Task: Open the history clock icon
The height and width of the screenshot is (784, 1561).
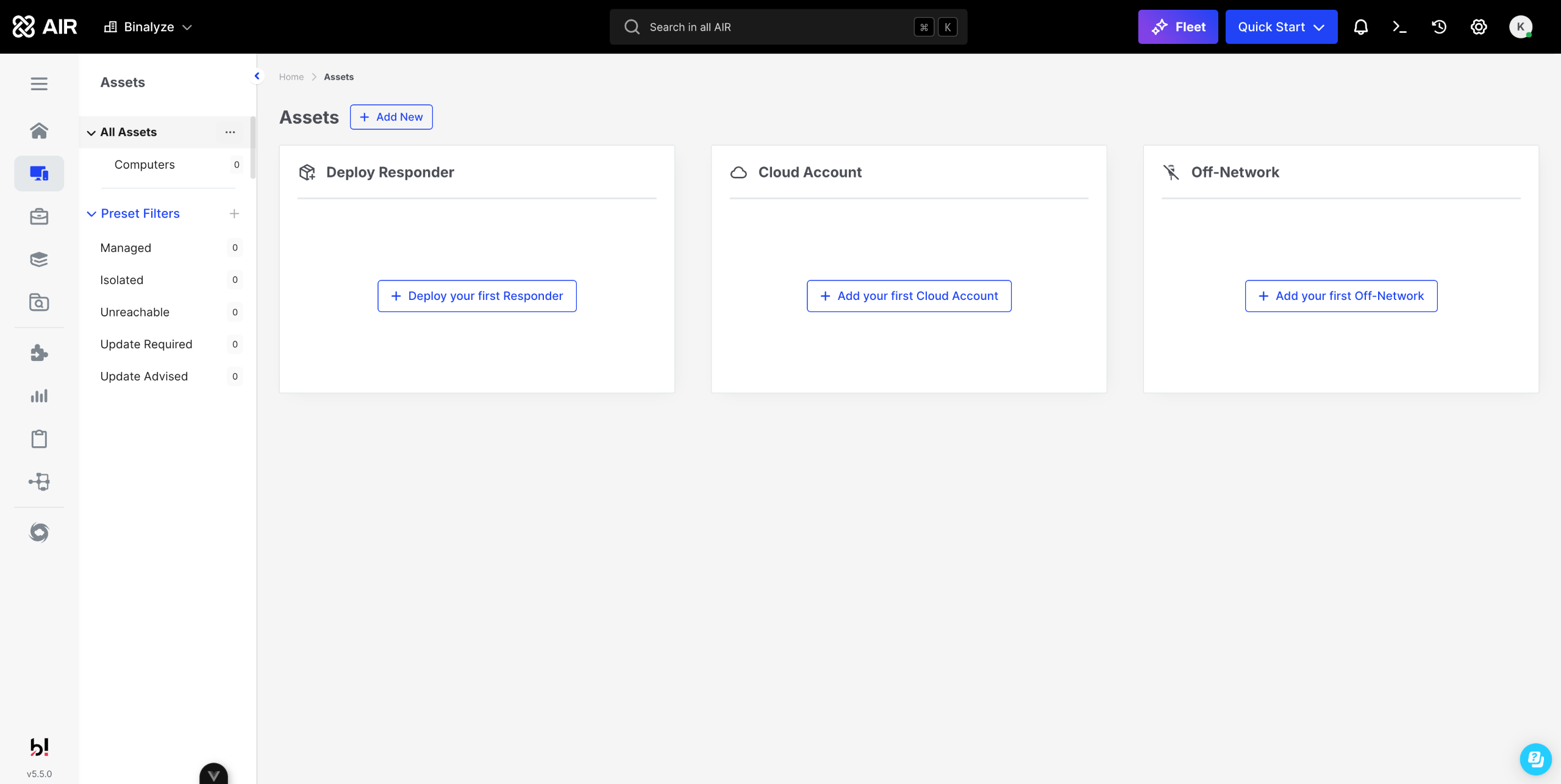Action: coord(1439,27)
